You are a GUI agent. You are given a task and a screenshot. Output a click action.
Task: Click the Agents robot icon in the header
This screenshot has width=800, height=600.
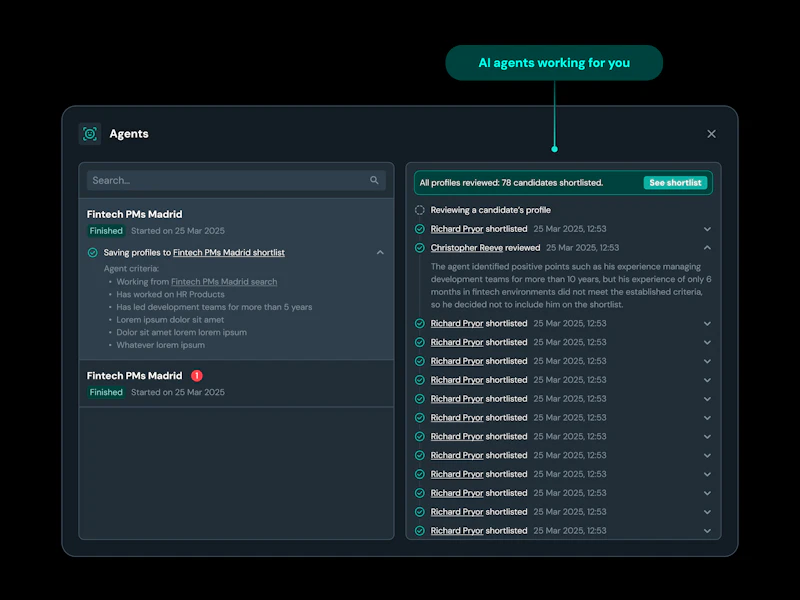tap(89, 133)
